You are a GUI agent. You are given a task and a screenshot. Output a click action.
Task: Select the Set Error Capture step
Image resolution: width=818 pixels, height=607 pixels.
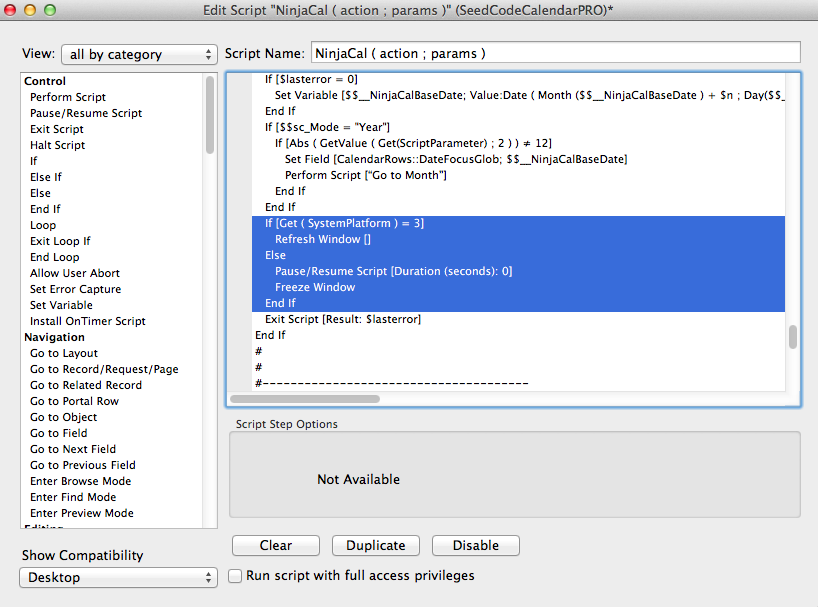(x=76, y=289)
